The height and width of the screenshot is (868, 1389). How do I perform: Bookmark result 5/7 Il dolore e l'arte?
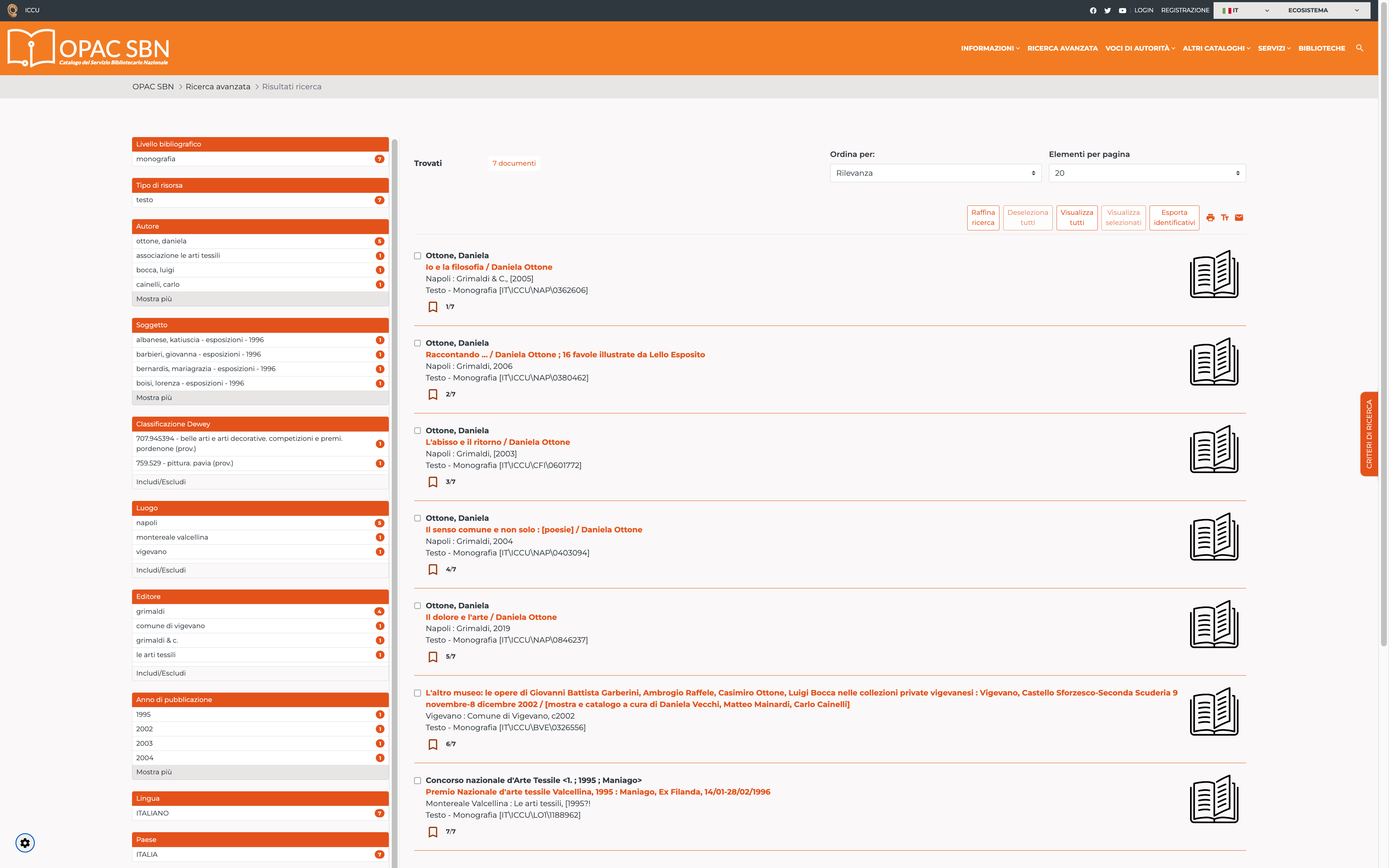coord(433,657)
